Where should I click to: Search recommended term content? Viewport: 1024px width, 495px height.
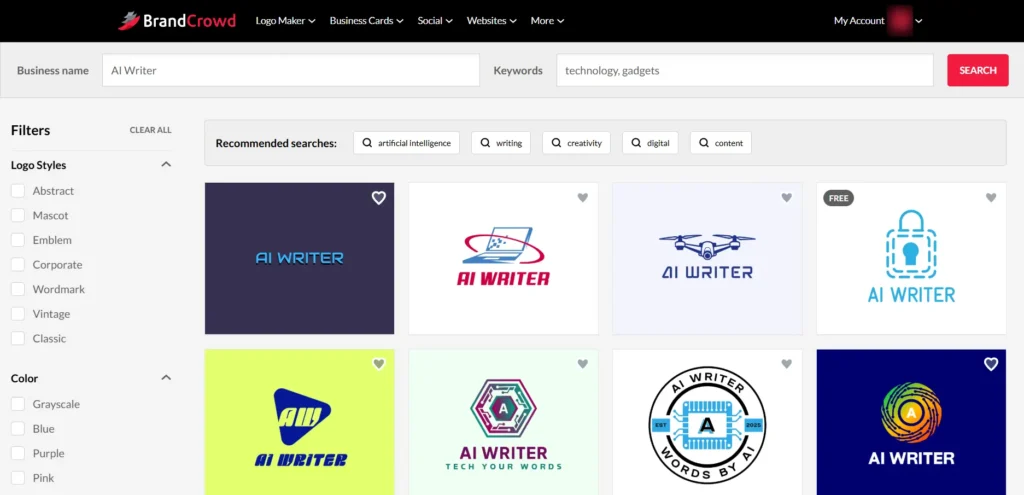tap(720, 143)
